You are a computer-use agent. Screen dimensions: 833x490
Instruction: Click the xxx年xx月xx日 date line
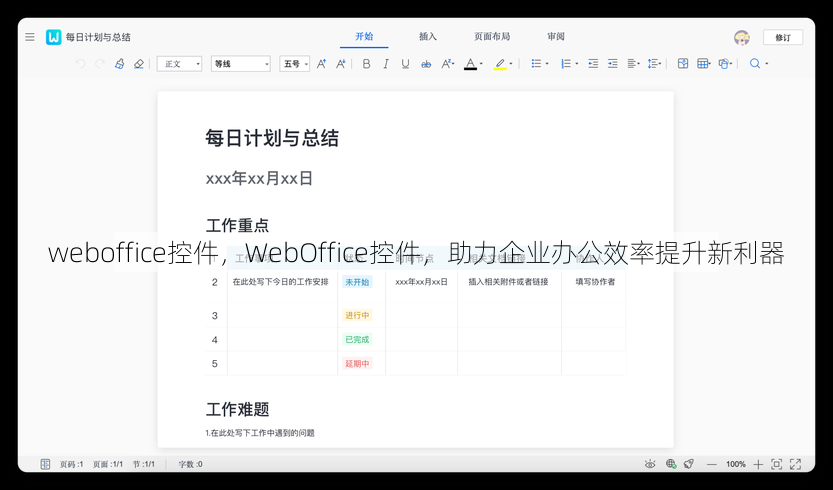point(259,178)
